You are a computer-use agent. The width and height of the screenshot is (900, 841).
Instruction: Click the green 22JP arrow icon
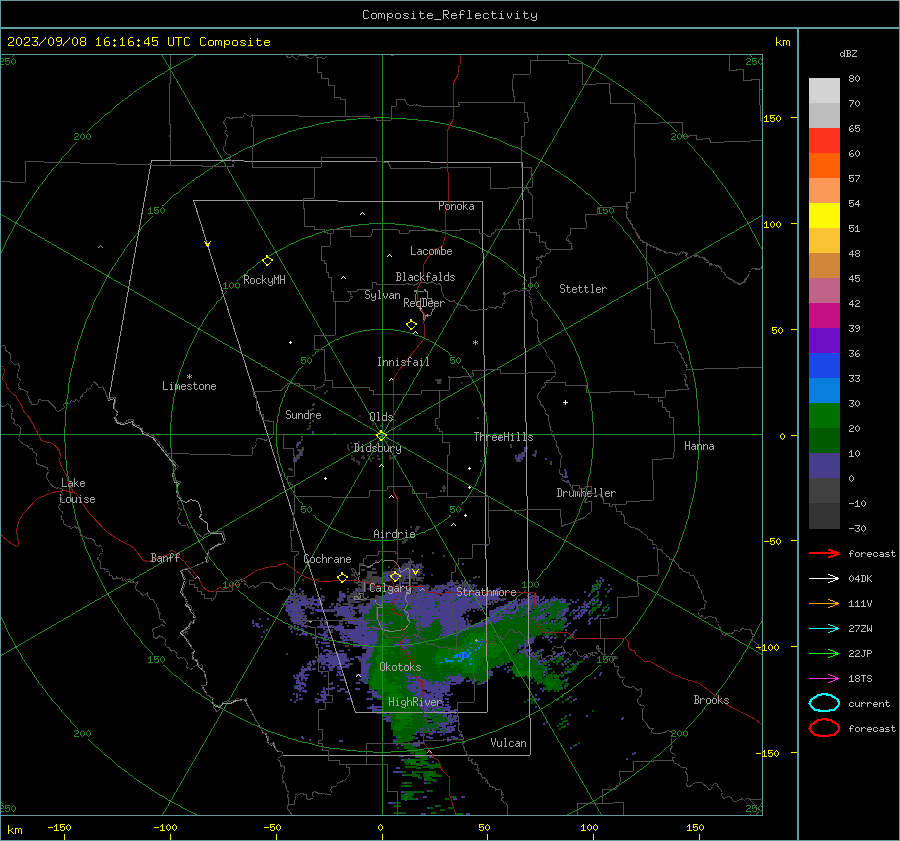(824, 653)
